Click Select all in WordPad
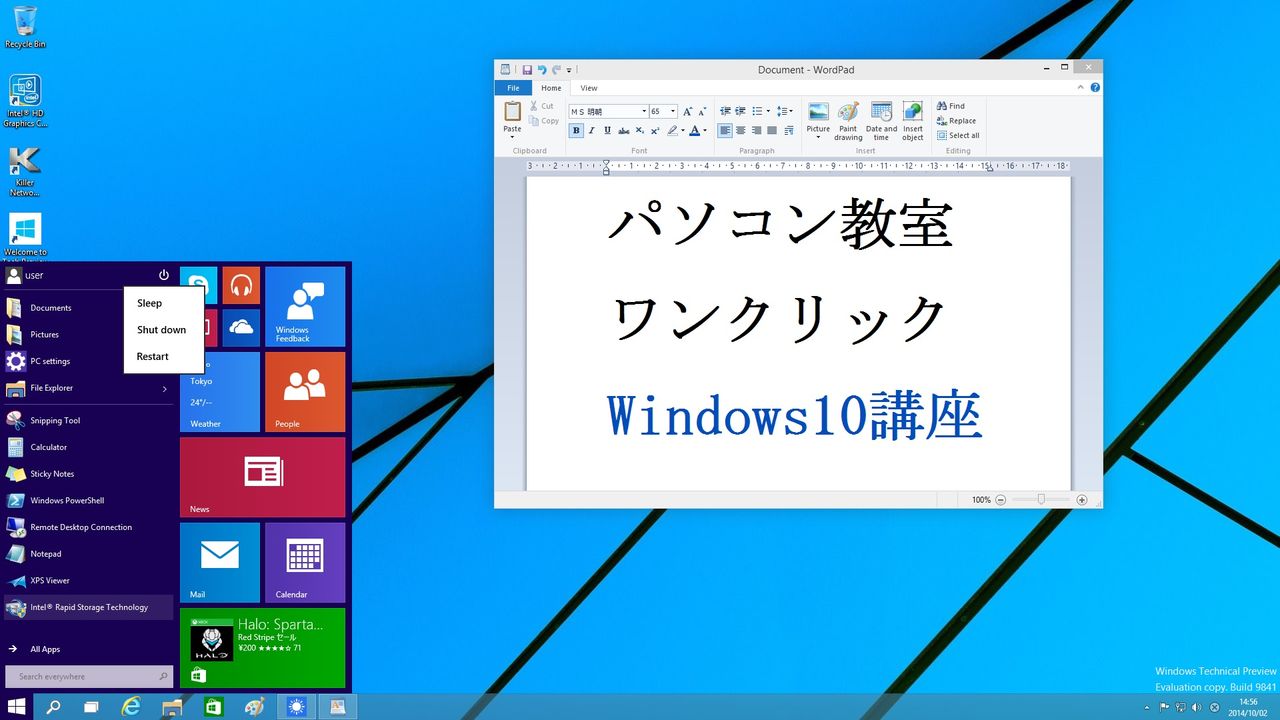 pyautogui.click(x=958, y=135)
